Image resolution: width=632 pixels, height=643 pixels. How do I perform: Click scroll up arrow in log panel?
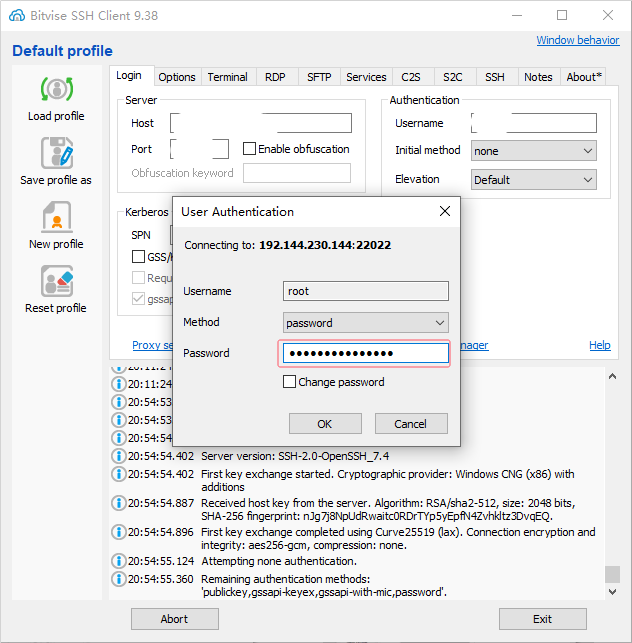click(612, 376)
